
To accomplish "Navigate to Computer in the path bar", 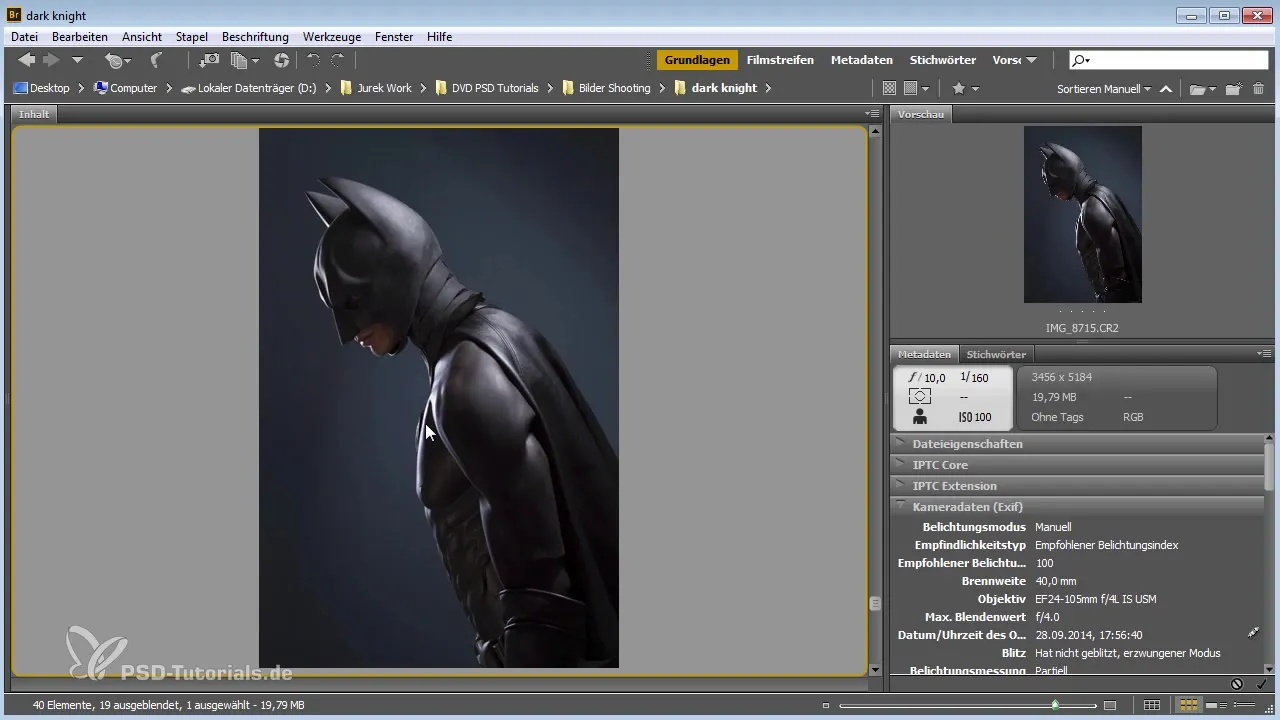I will pos(125,88).
